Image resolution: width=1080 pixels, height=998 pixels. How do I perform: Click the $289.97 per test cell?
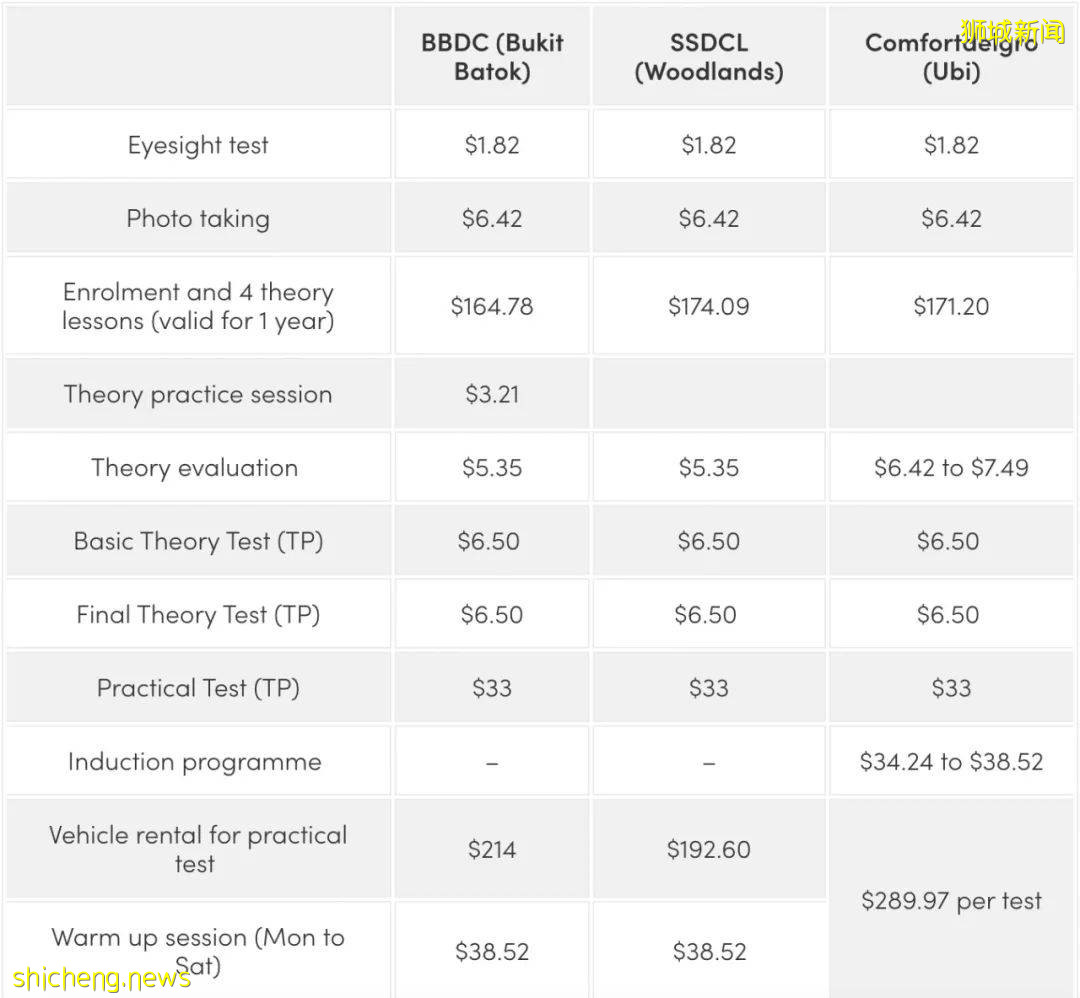(x=951, y=900)
